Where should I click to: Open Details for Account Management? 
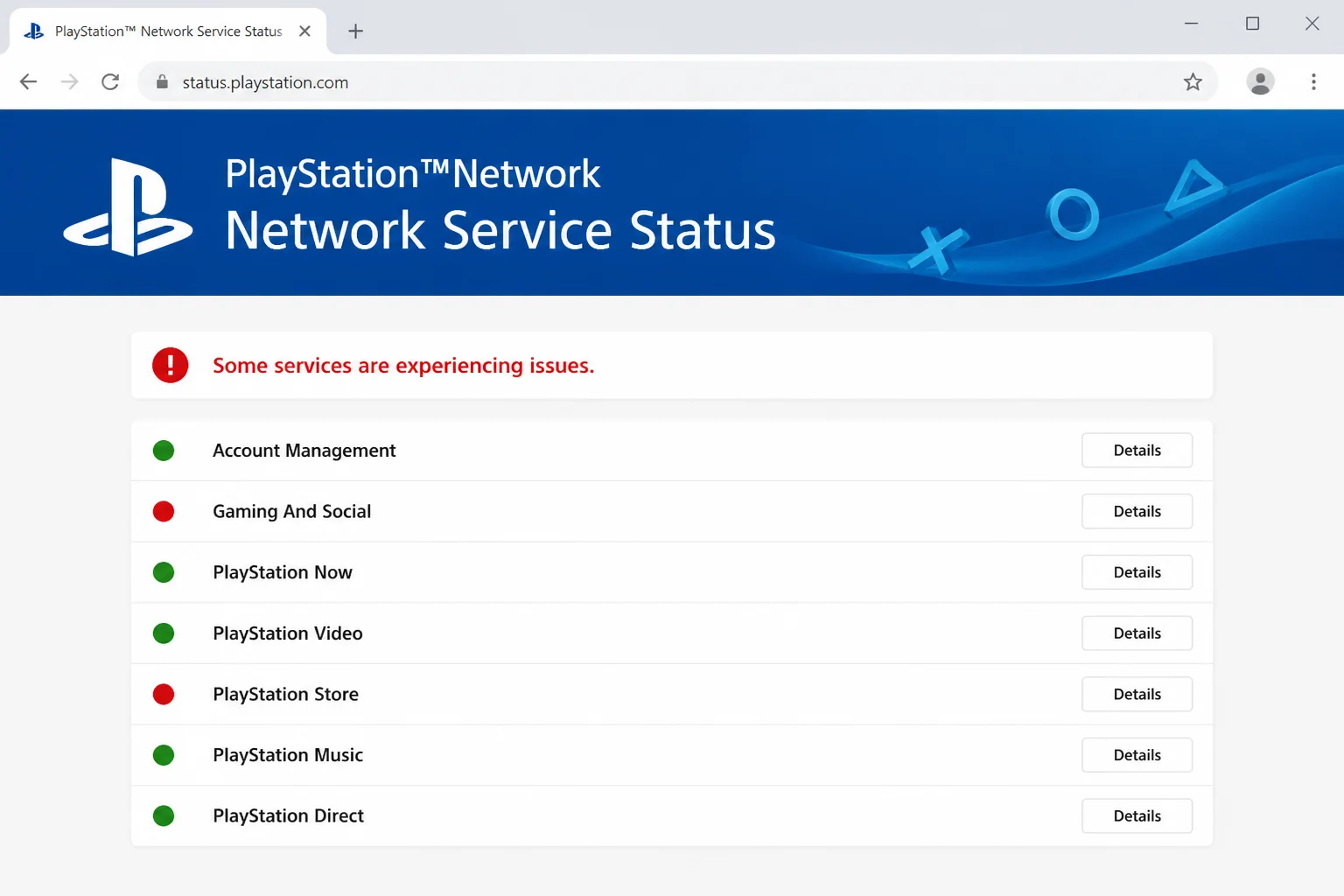(x=1137, y=451)
